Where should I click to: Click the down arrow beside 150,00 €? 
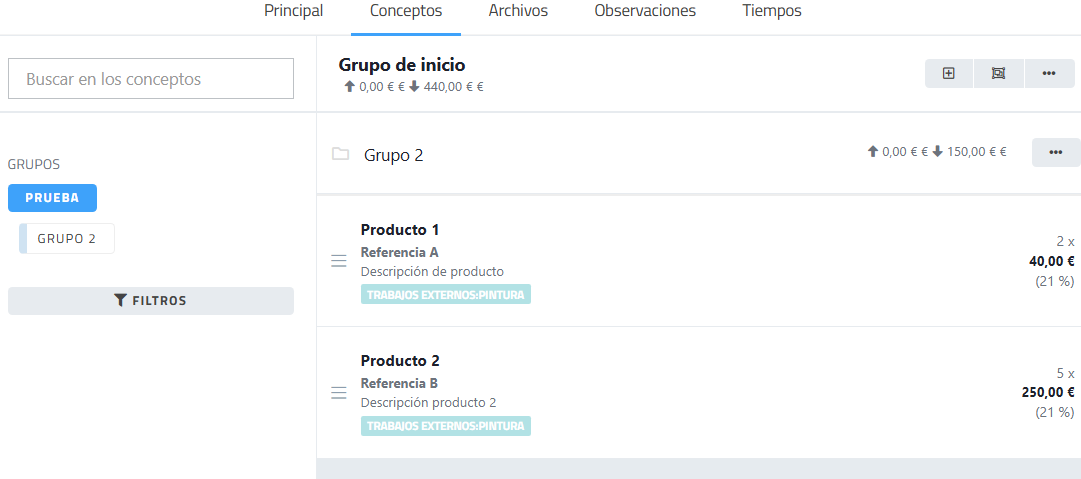pos(938,152)
